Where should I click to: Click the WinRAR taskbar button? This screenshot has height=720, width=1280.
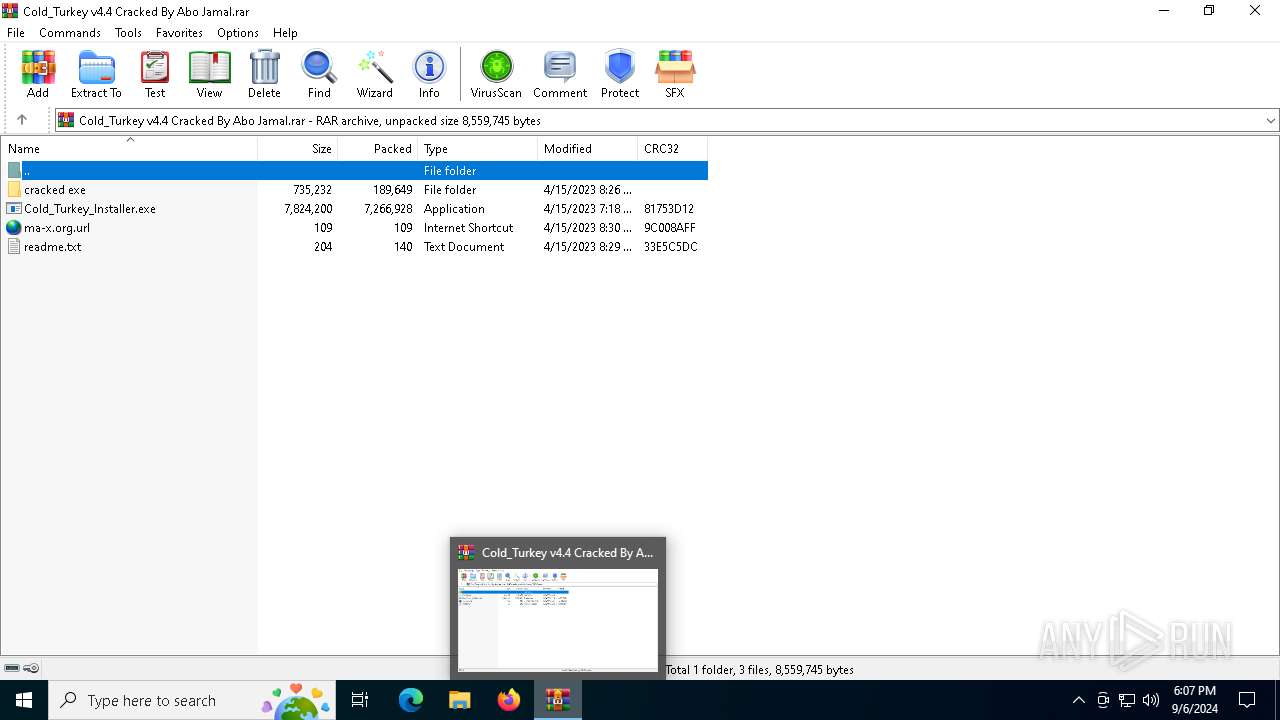click(558, 700)
